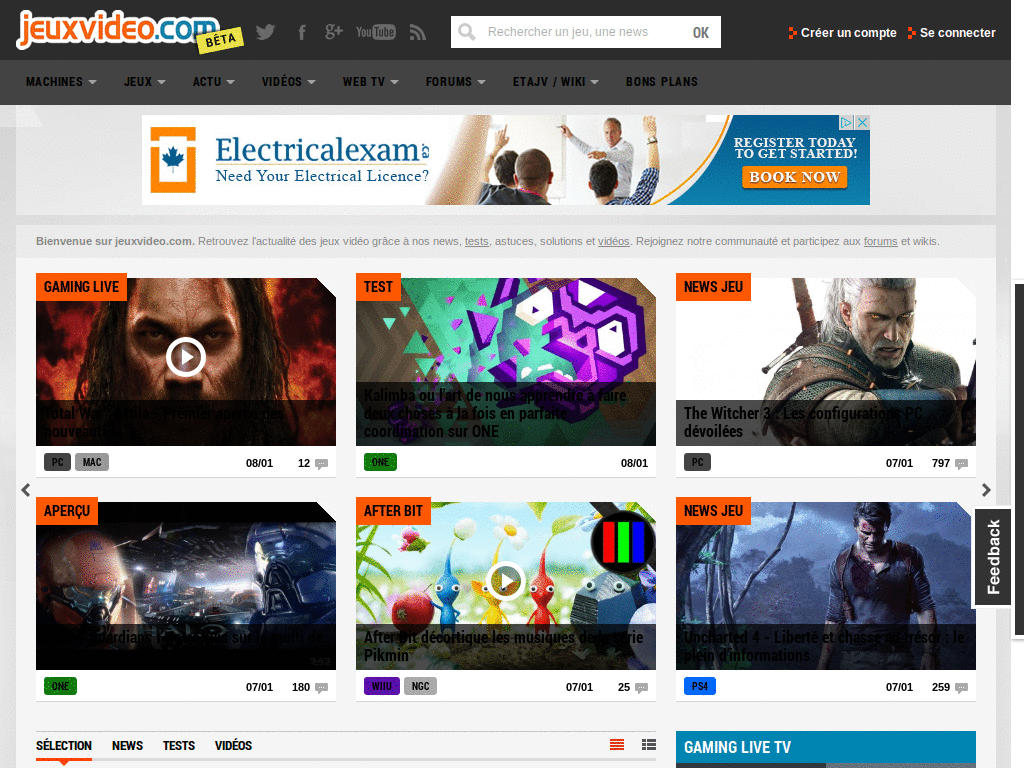Click the BÊTA badge next to logo
1024x768 pixels.
220,40
